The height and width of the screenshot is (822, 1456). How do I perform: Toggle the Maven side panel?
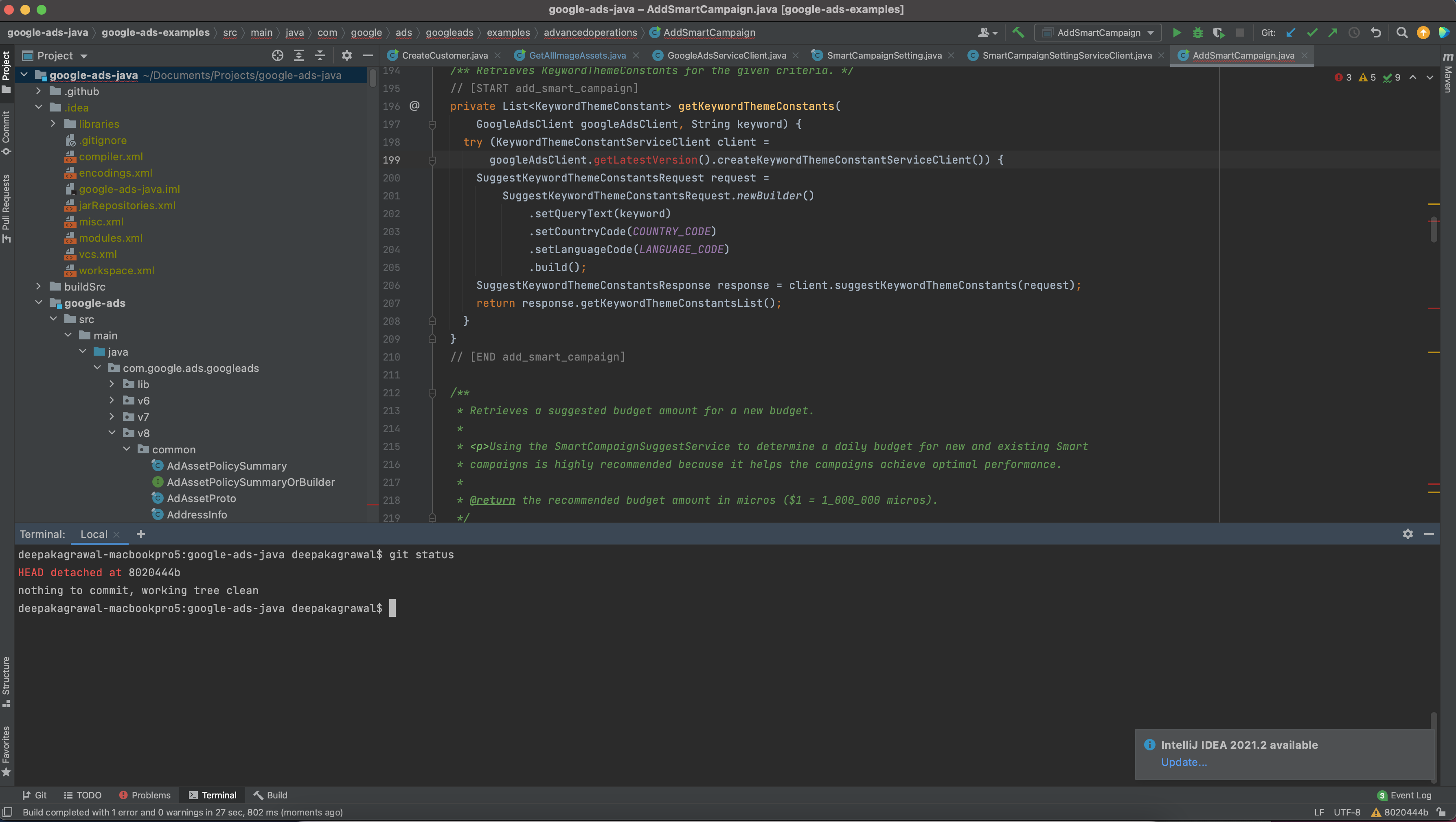tap(1447, 73)
